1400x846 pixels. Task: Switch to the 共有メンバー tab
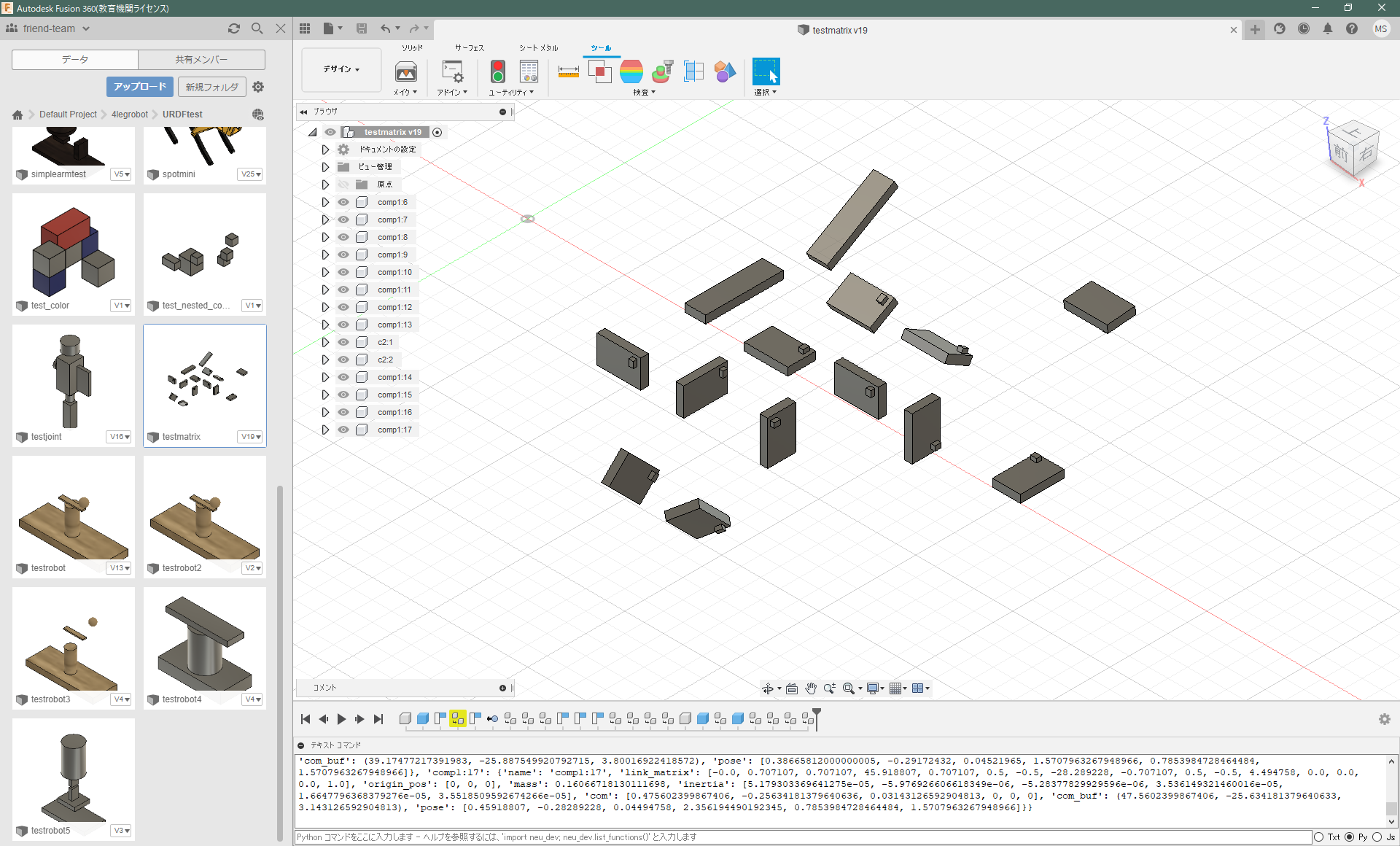click(x=202, y=59)
